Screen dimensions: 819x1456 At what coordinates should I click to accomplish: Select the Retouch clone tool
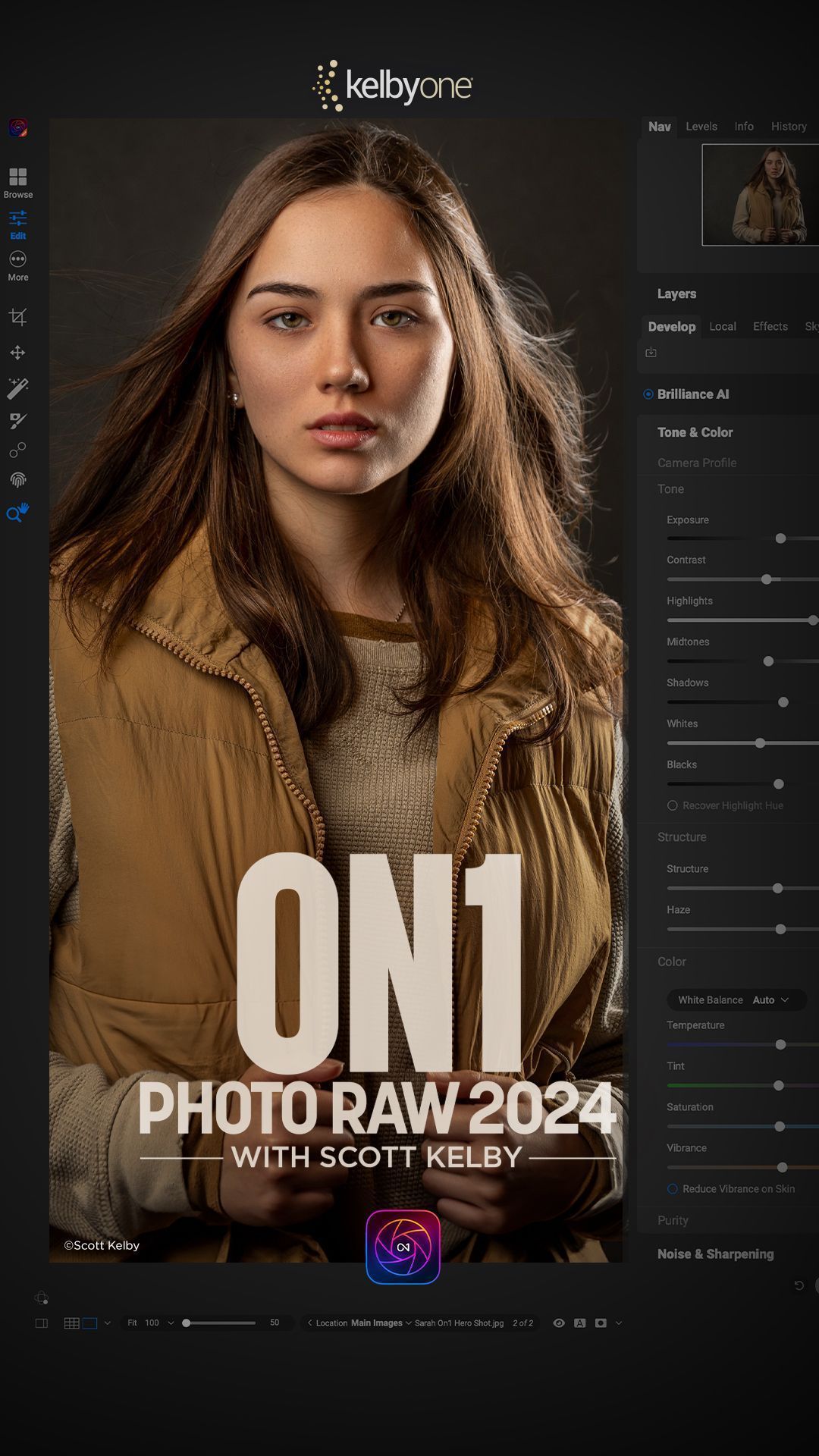click(18, 450)
